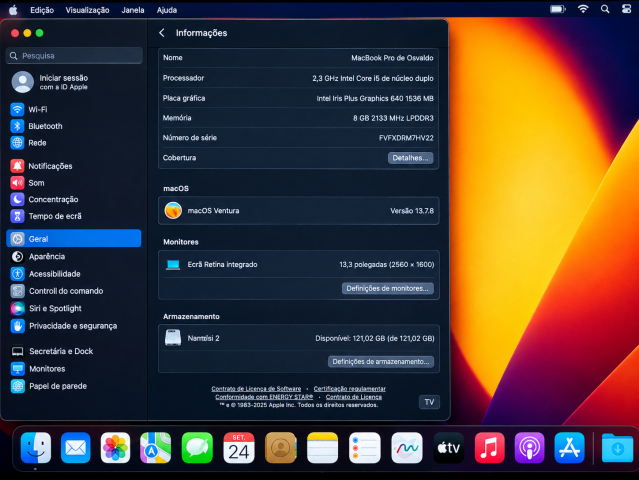This screenshot has height=480, width=639.
Task: Launch Mail from the Dock
Action: point(76,448)
